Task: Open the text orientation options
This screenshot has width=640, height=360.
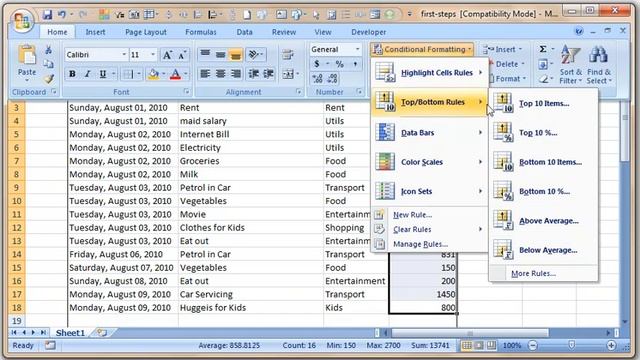Action: point(256,54)
